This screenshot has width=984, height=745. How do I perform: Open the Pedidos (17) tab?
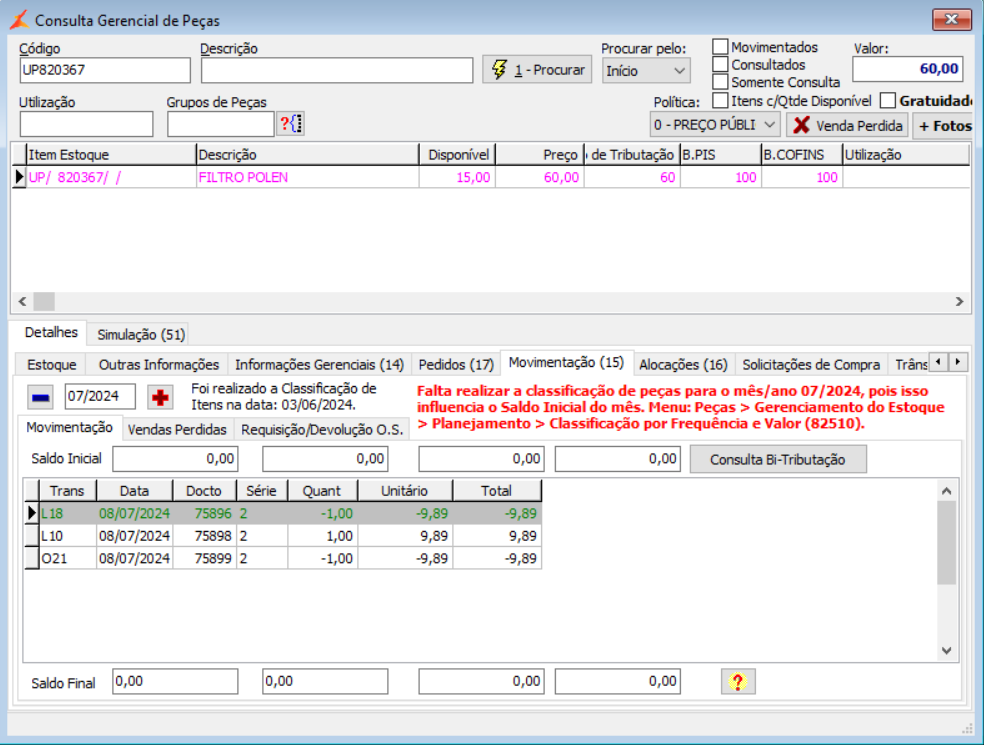click(x=456, y=365)
